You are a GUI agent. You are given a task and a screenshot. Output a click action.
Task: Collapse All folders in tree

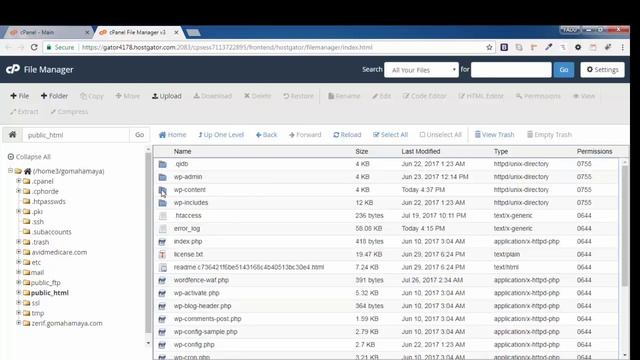pos(29,157)
